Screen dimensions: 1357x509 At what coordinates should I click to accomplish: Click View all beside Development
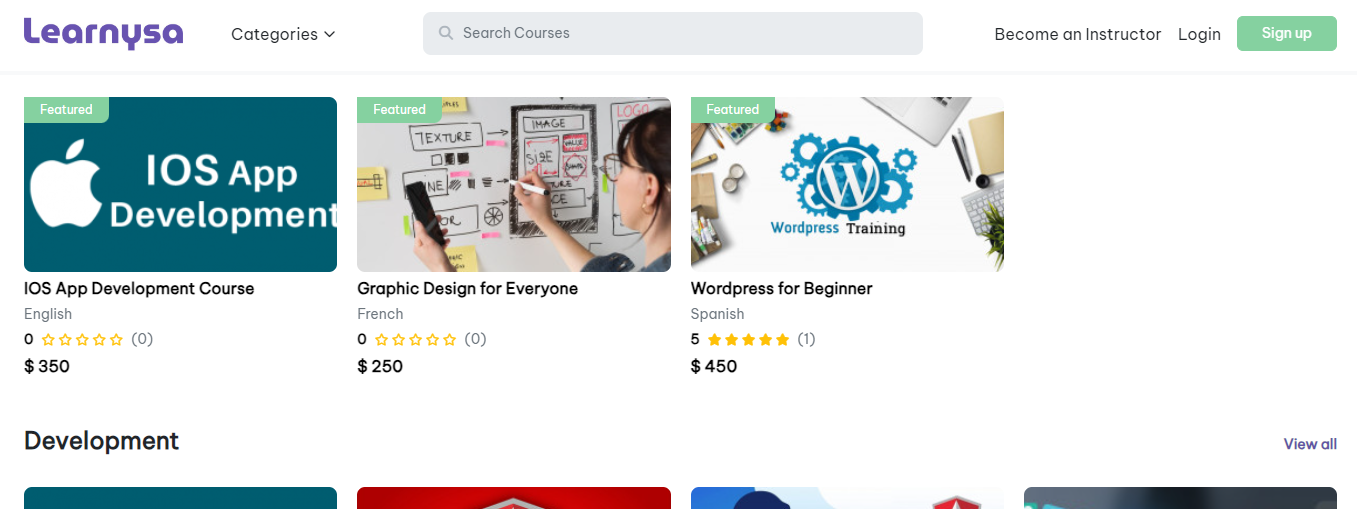coord(1310,444)
